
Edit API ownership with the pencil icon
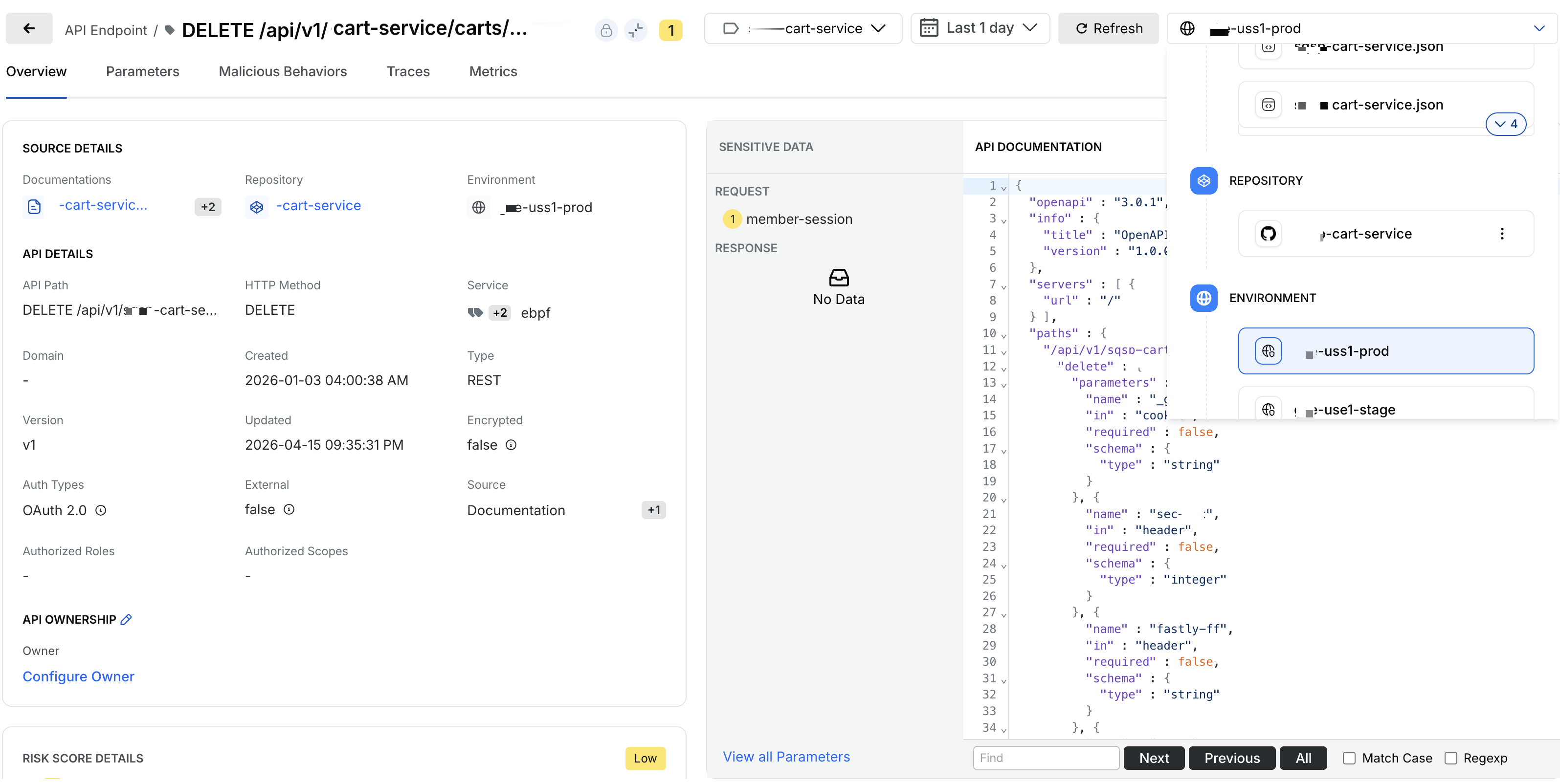(126, 619)
